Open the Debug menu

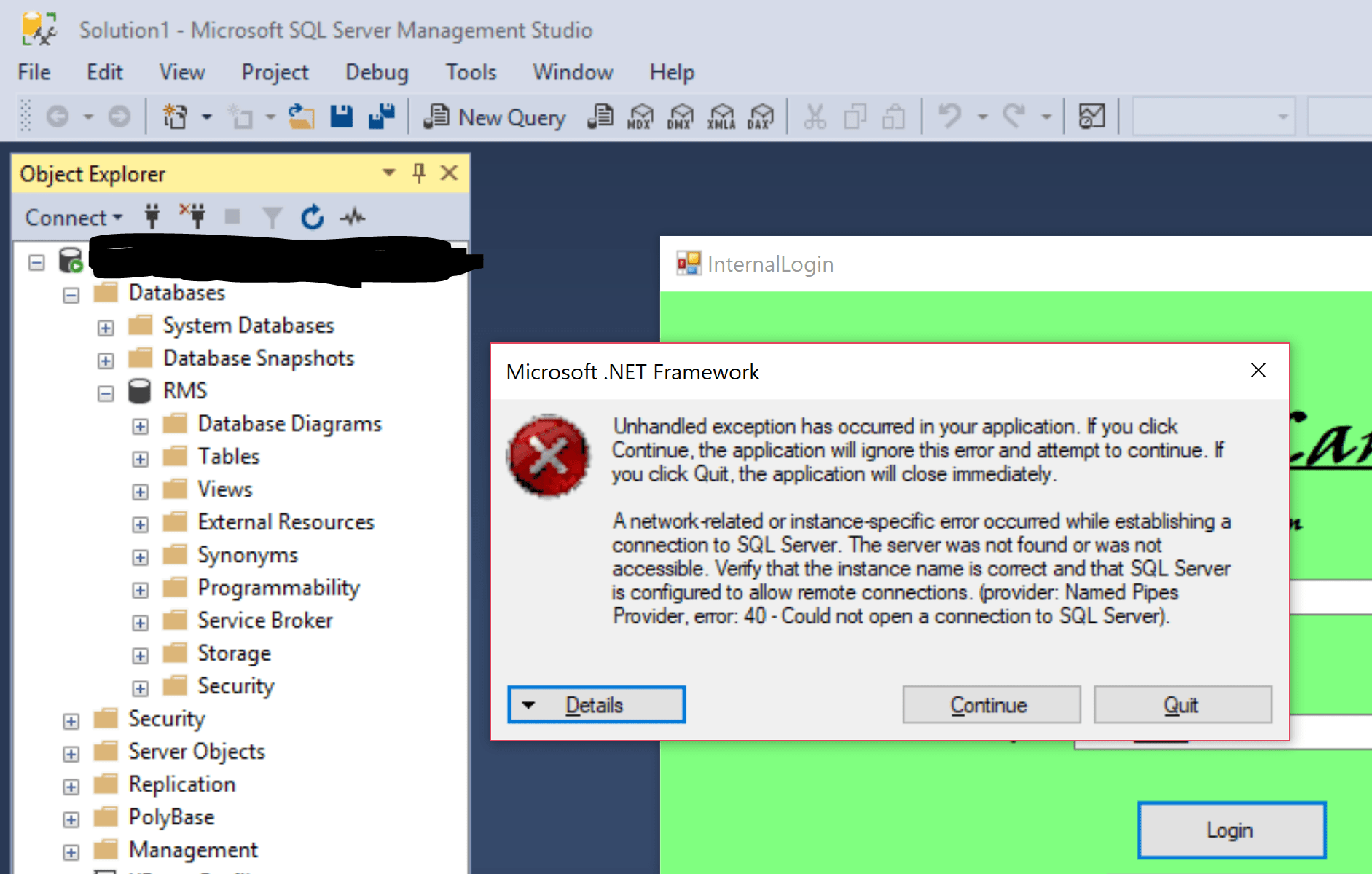coord(377,72)
